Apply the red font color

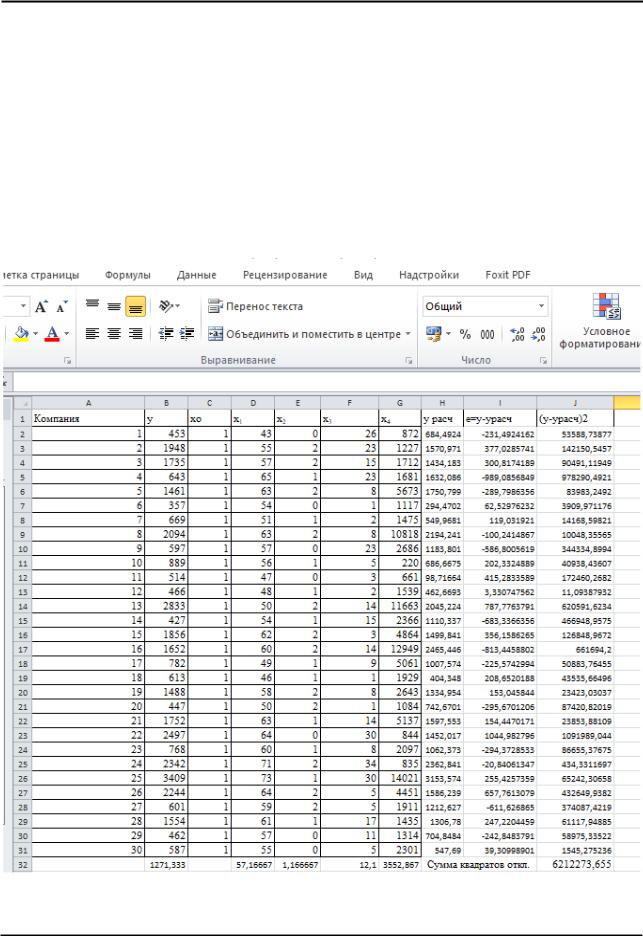(x=53, y=334)
